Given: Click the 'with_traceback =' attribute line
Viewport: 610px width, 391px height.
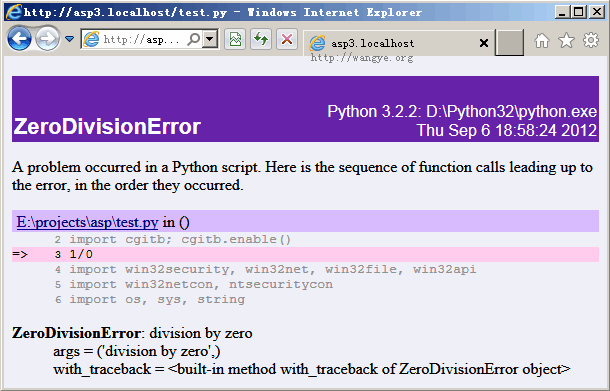Looking at the screenshot, I should pyautogui.click(x=312, y=369).
